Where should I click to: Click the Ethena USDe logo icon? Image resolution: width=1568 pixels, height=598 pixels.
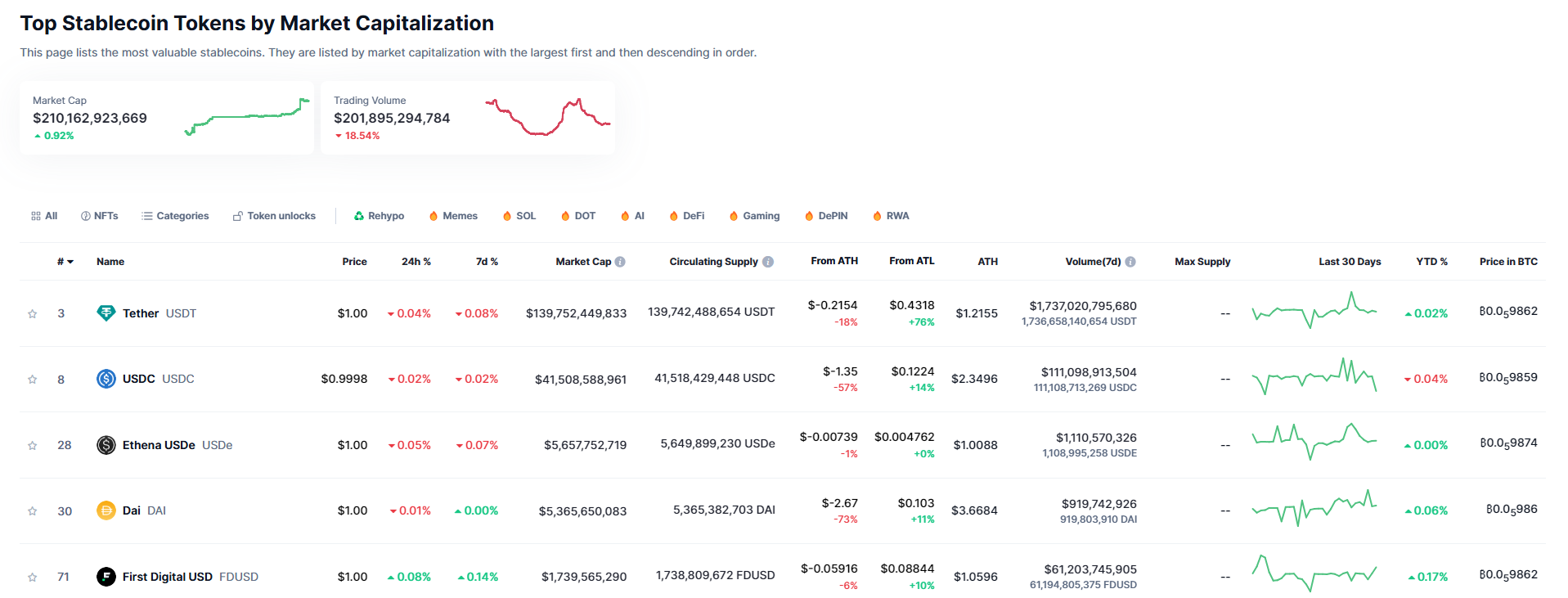click(x=106, y=445)
